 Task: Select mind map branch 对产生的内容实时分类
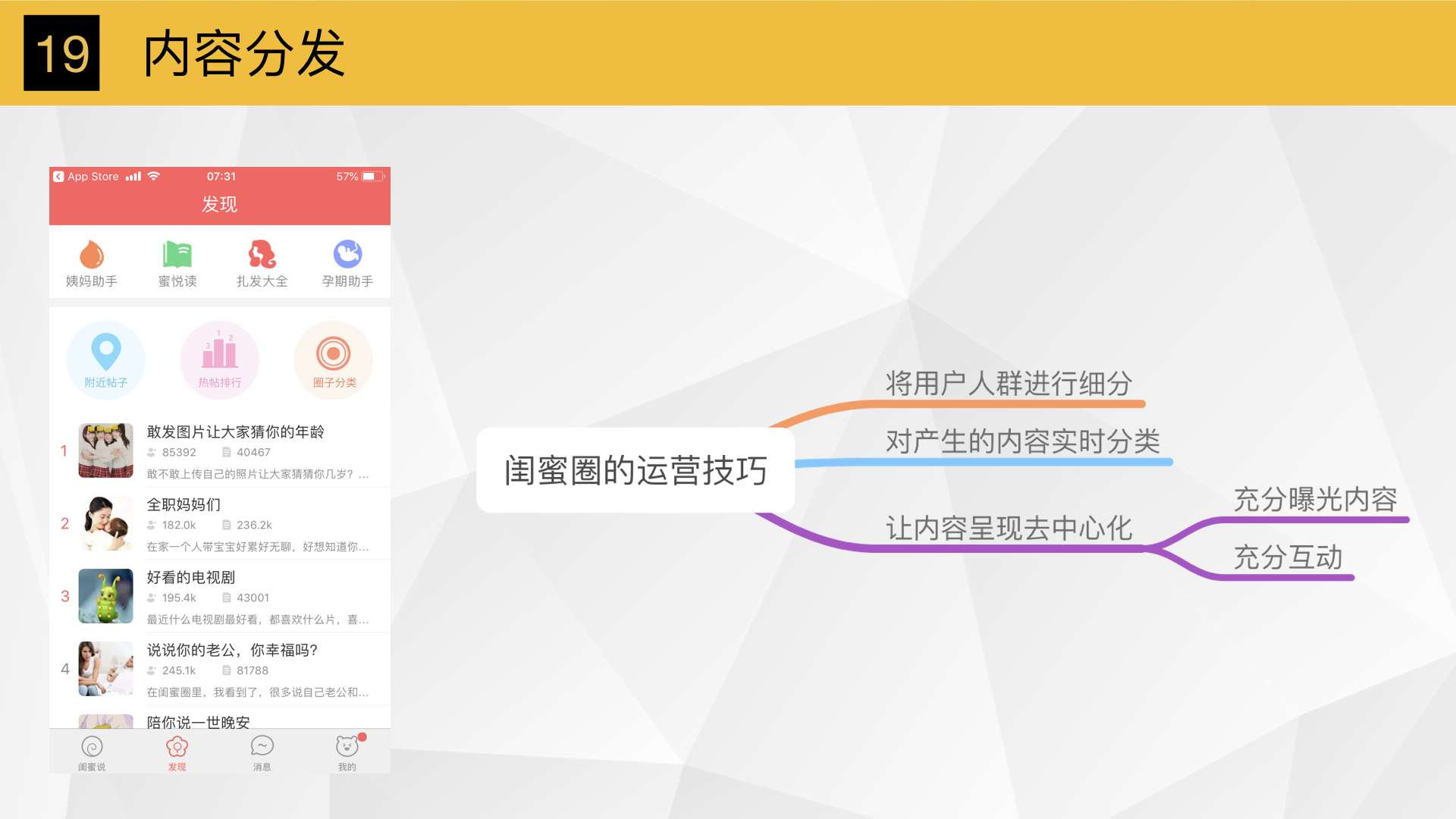(x=1023, y=441)
